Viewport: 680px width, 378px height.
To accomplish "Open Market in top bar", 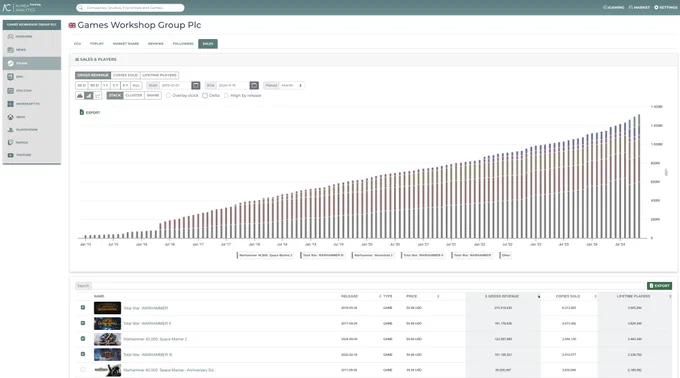I will (639, 7).
